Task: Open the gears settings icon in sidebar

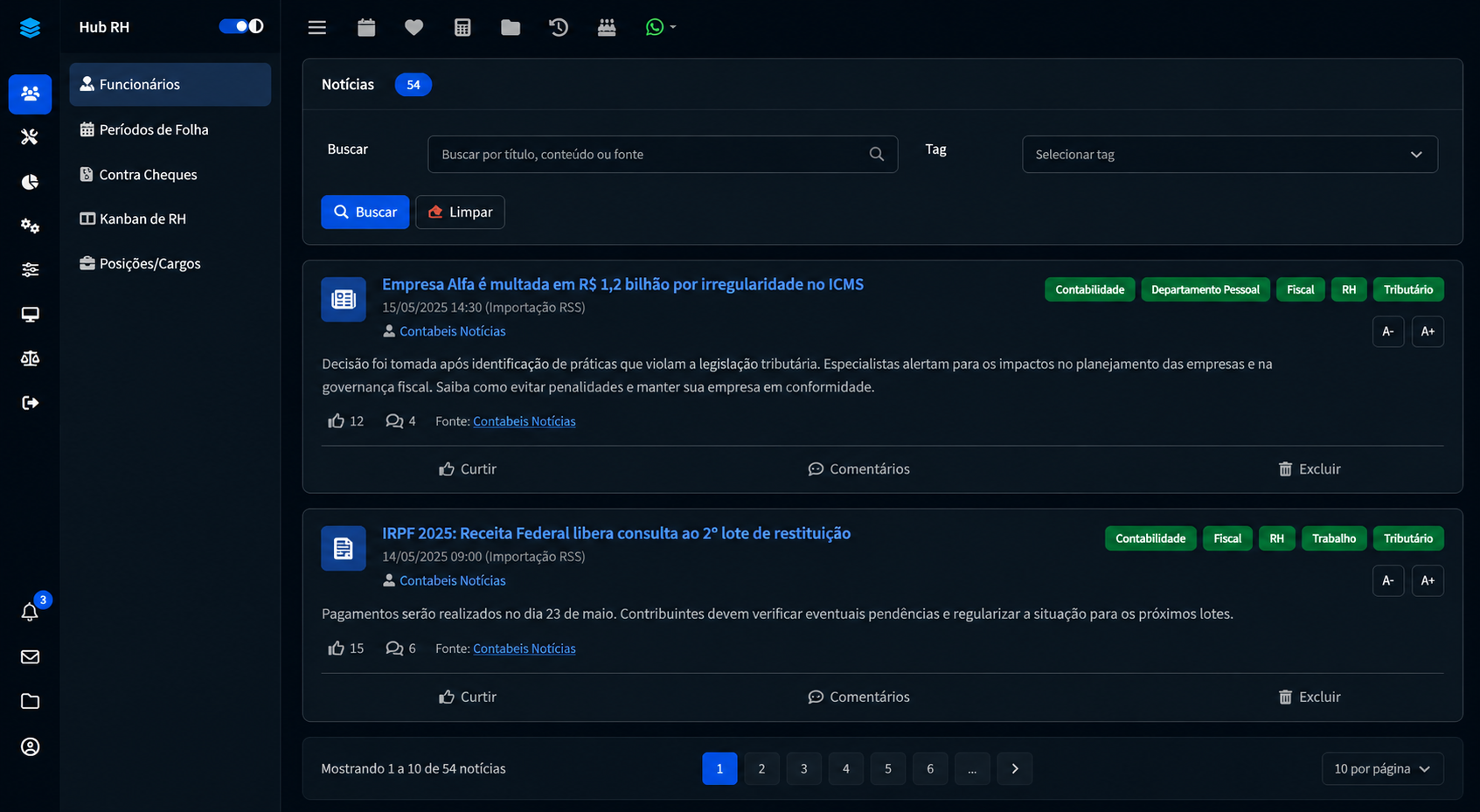Action: (x=30, y=226)
